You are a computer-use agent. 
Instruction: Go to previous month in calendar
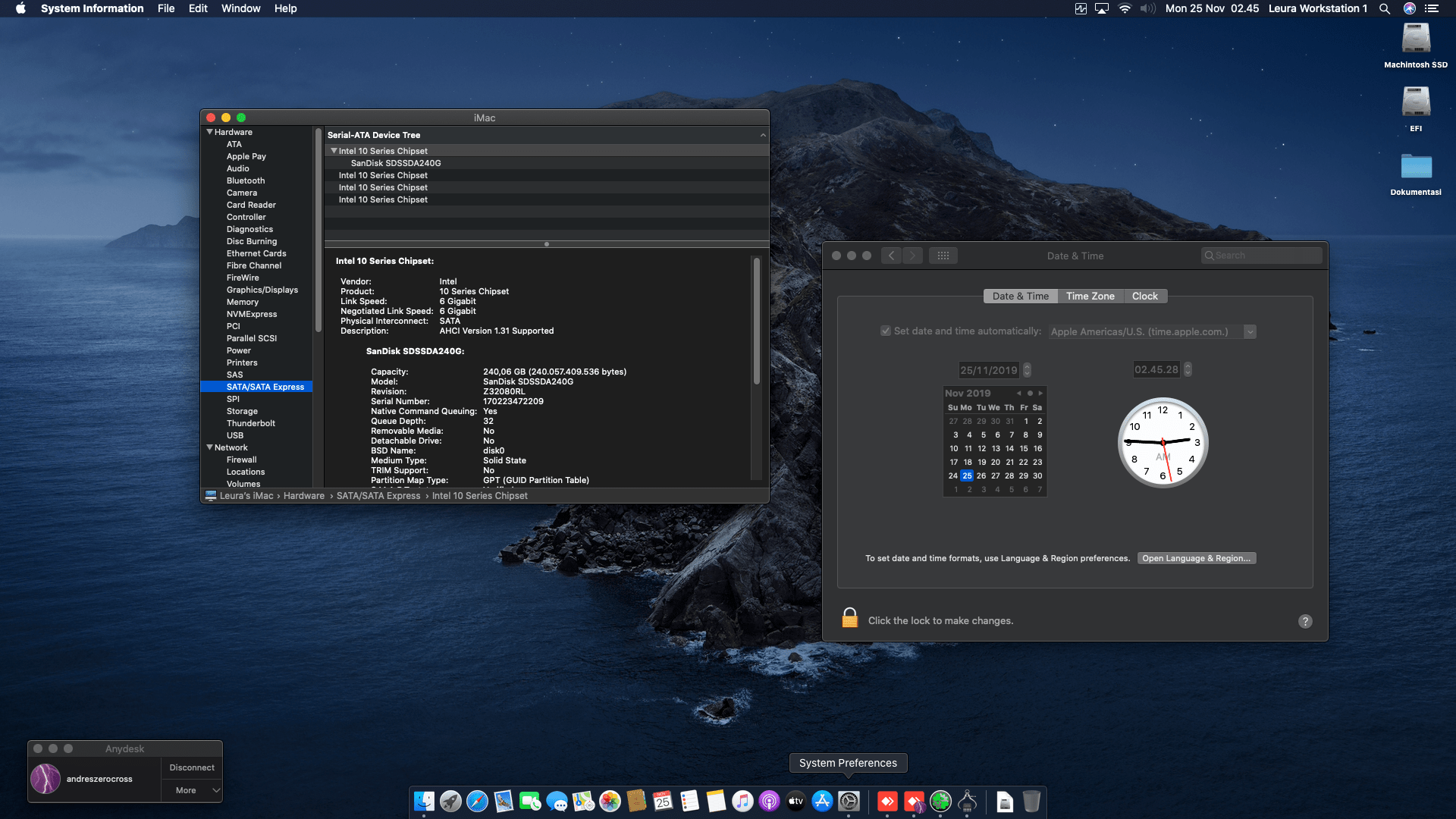1018,393
